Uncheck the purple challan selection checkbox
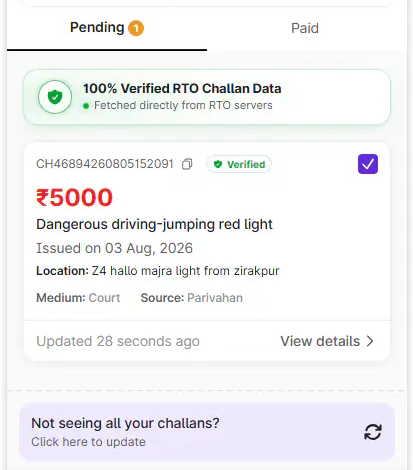This screenshot has height=470, width=413. point(368,164)
